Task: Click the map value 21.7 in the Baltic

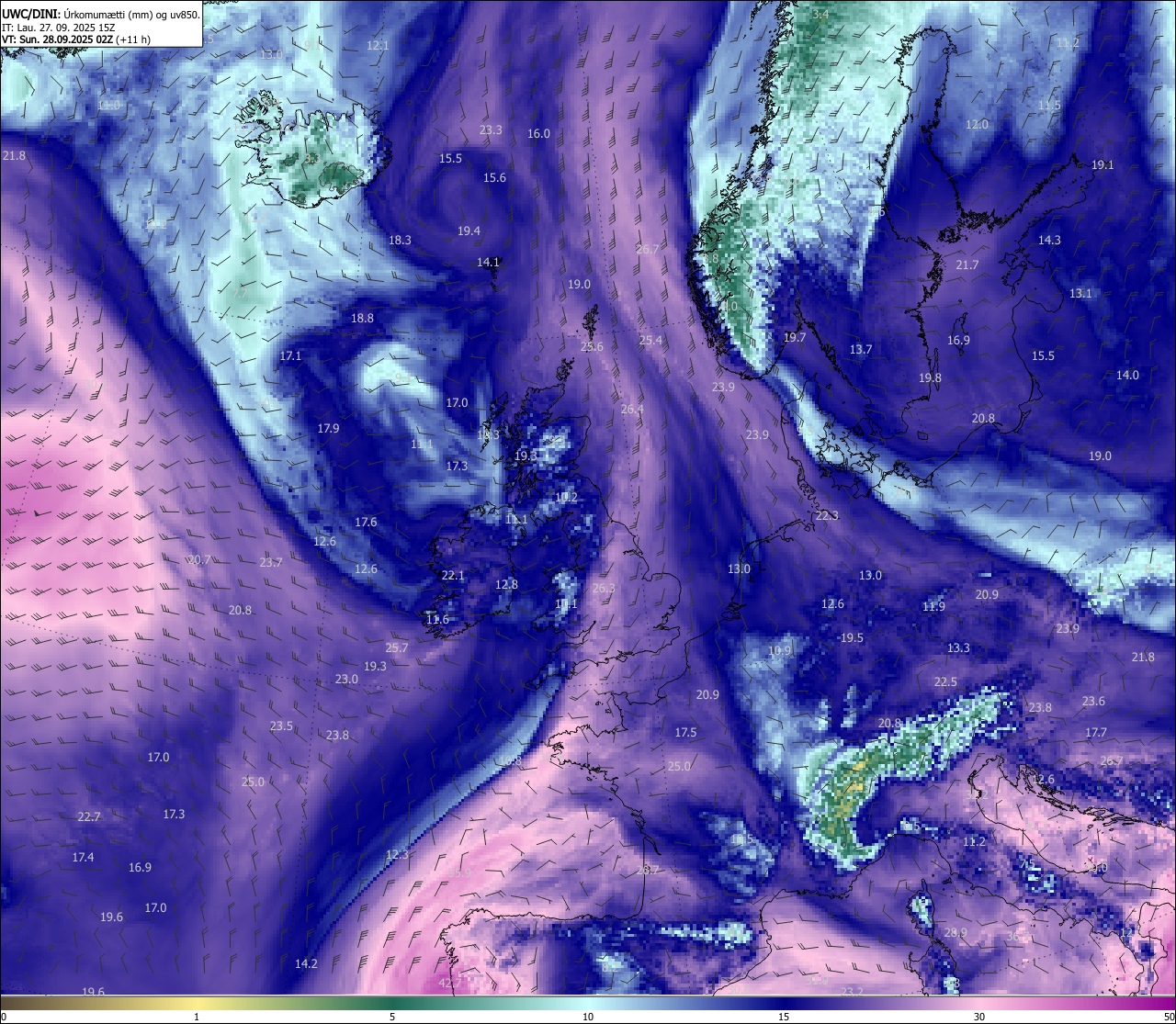Action: [967, 264]
